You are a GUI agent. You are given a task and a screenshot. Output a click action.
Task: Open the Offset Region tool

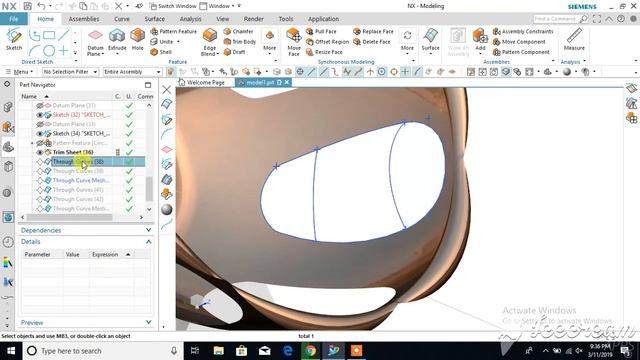pos(327,42)
